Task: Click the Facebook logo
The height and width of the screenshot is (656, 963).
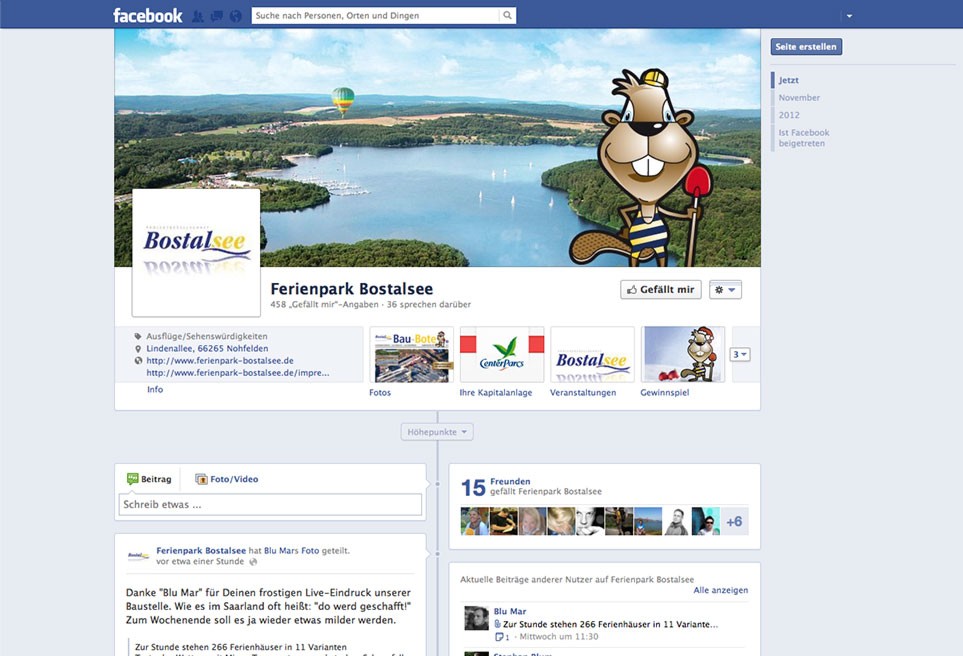Action: 147,15
